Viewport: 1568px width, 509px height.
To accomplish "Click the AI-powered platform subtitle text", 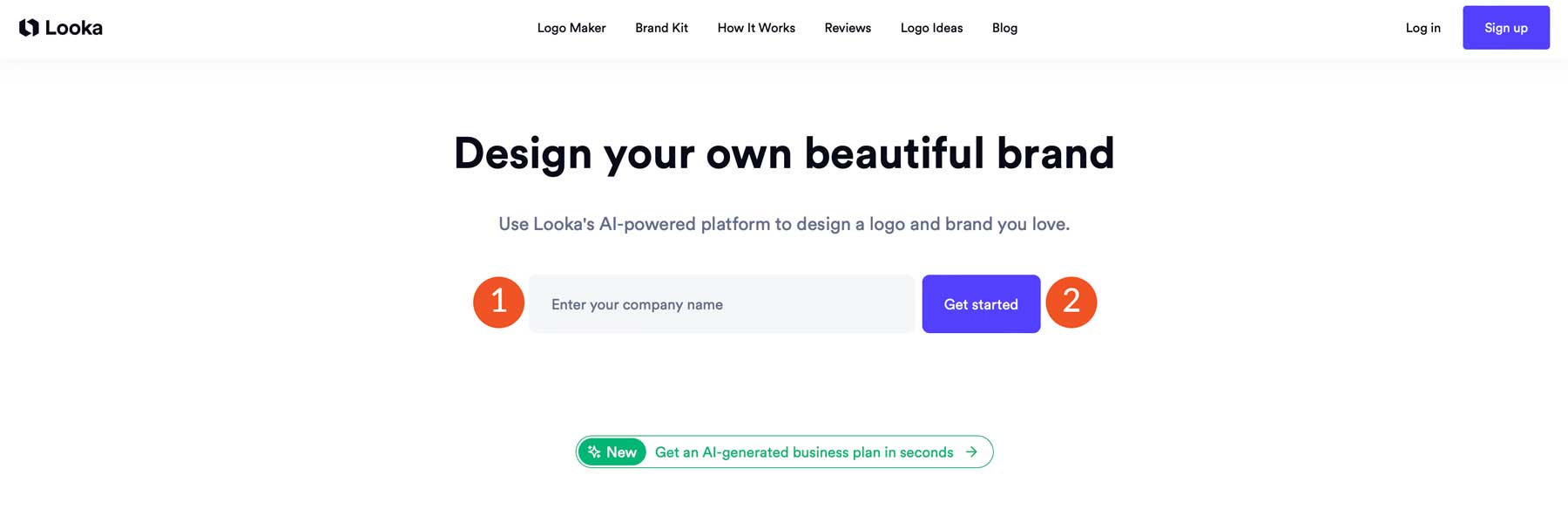I will 783,223.
